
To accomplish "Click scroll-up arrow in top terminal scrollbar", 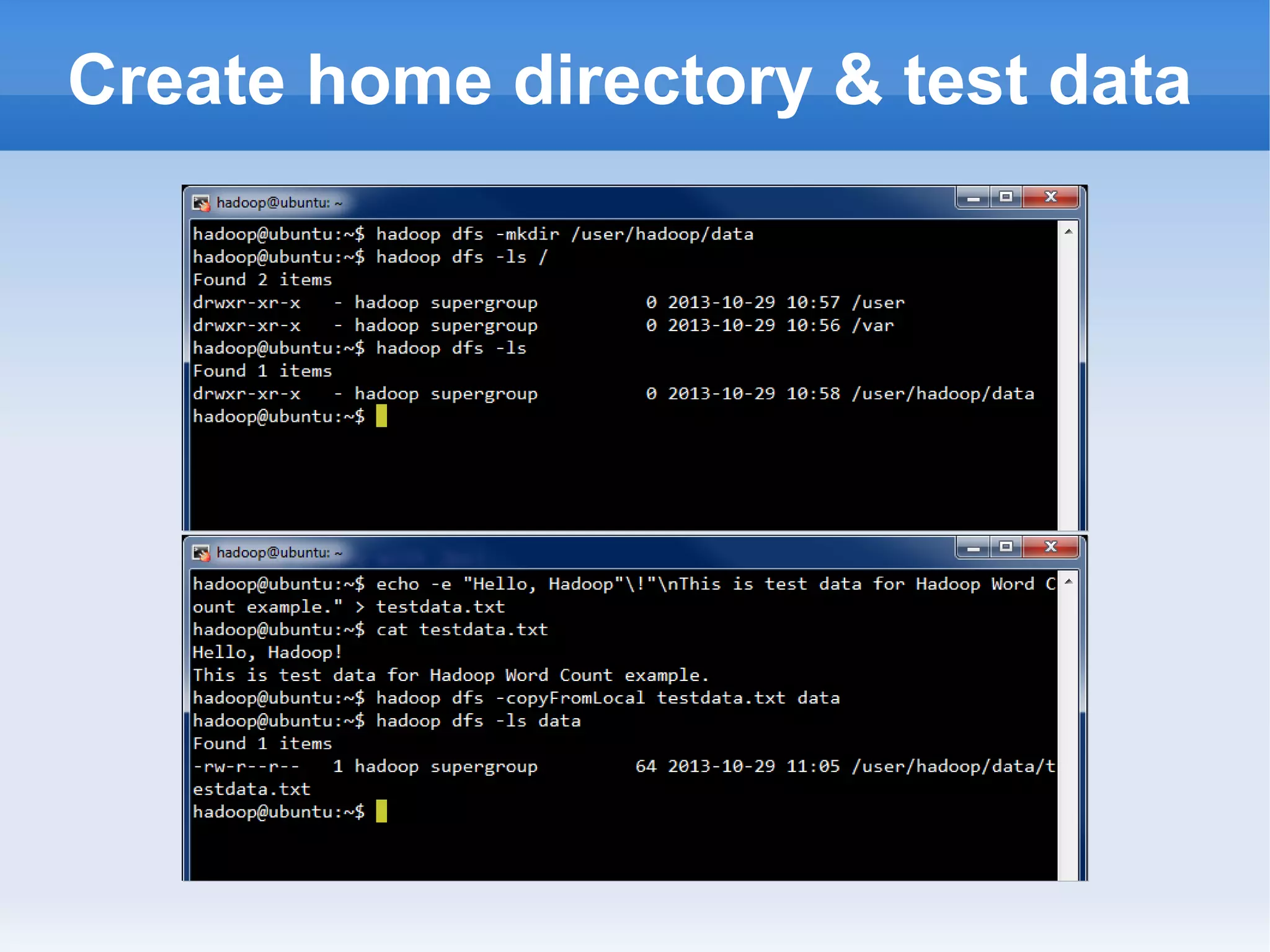I will (1068, 231).
